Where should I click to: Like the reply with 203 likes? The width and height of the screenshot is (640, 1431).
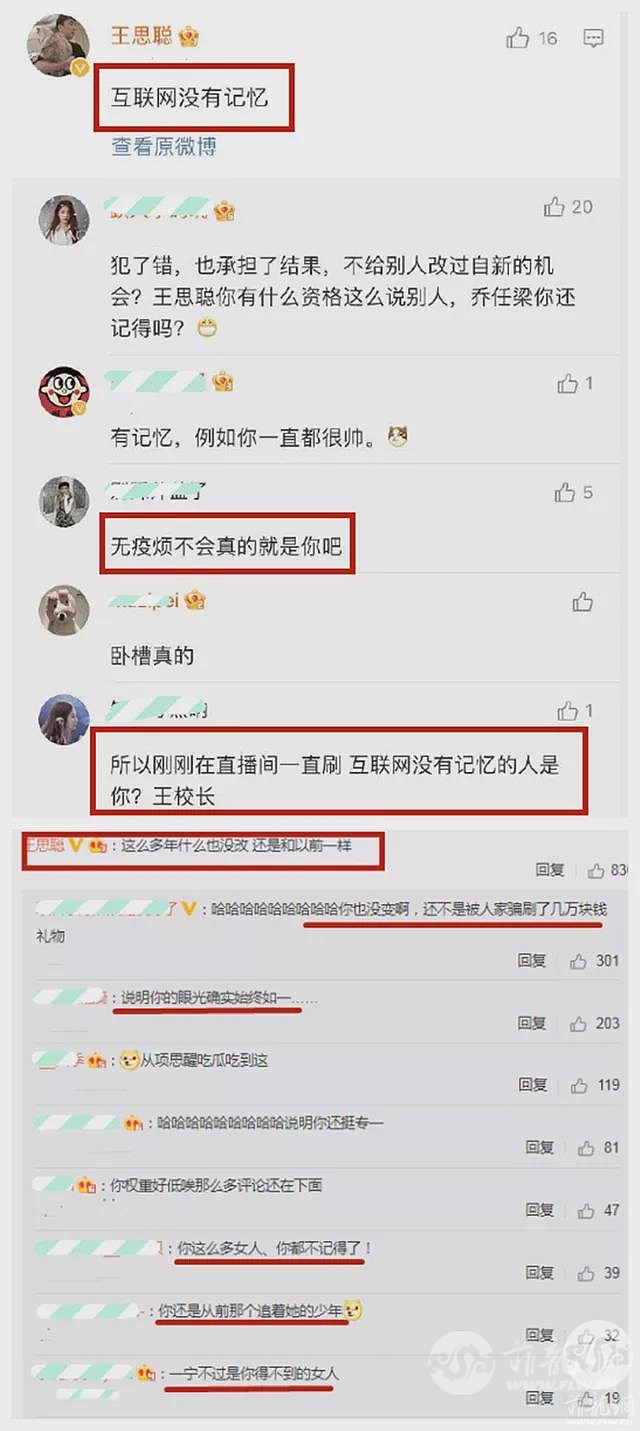tap(578, 1024)
